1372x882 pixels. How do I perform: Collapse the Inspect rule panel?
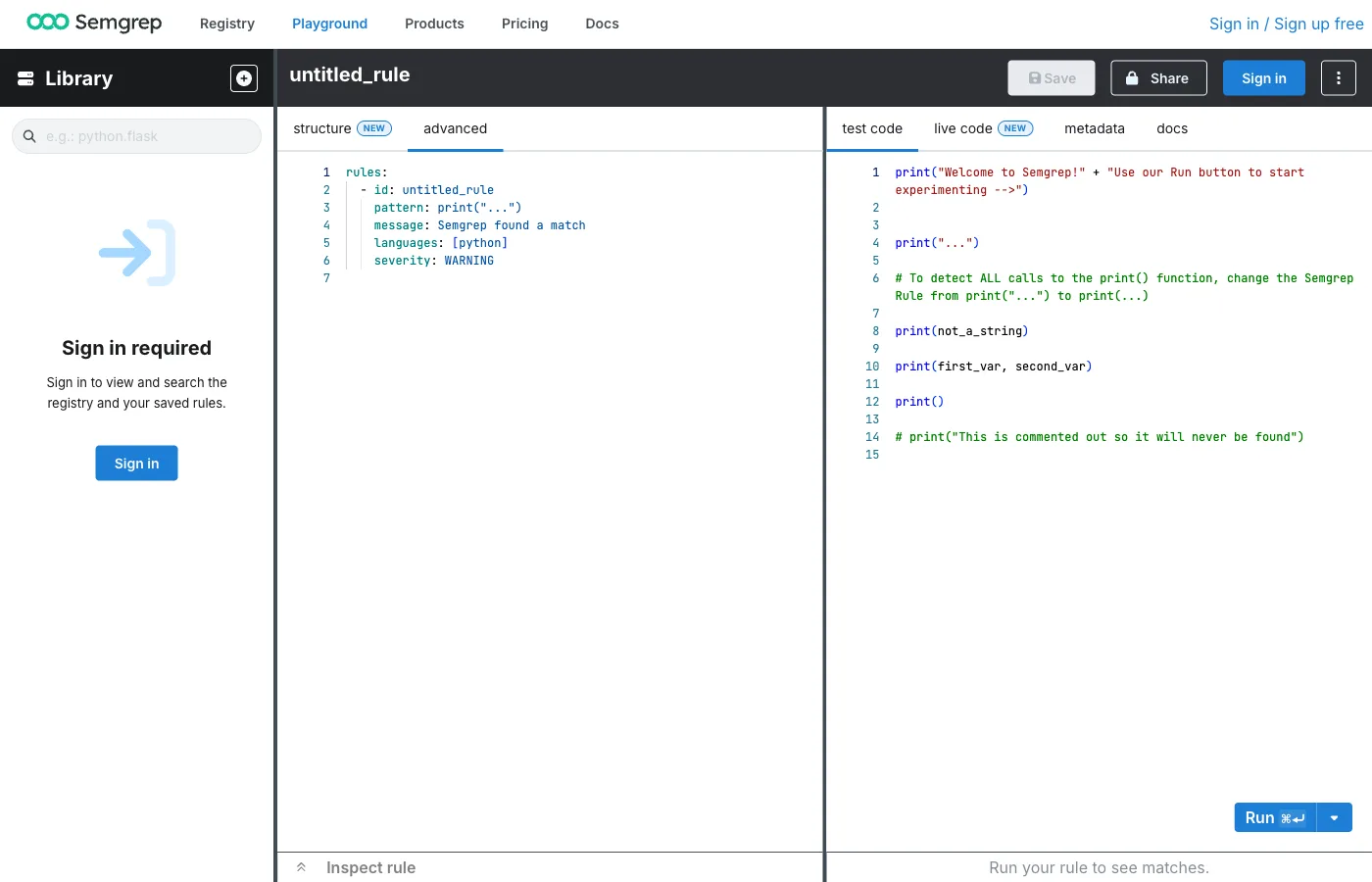tap(301, 867)
